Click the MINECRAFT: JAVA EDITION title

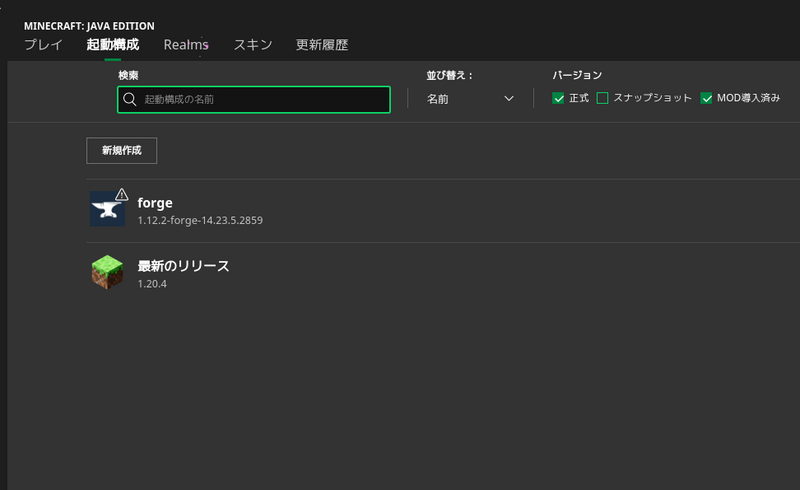89,26
